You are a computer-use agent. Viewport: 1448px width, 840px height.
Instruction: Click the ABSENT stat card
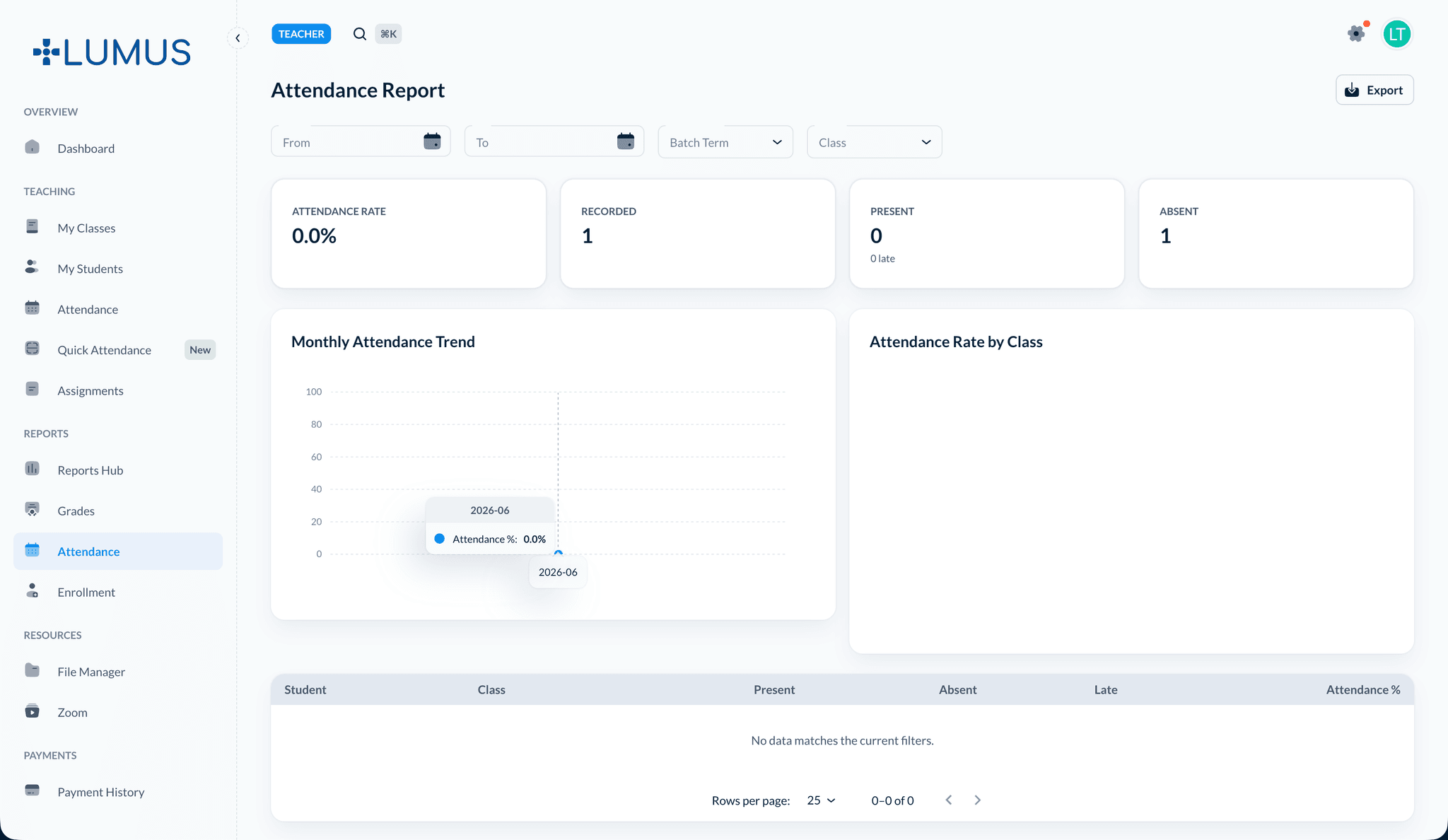pos(1276,233)
